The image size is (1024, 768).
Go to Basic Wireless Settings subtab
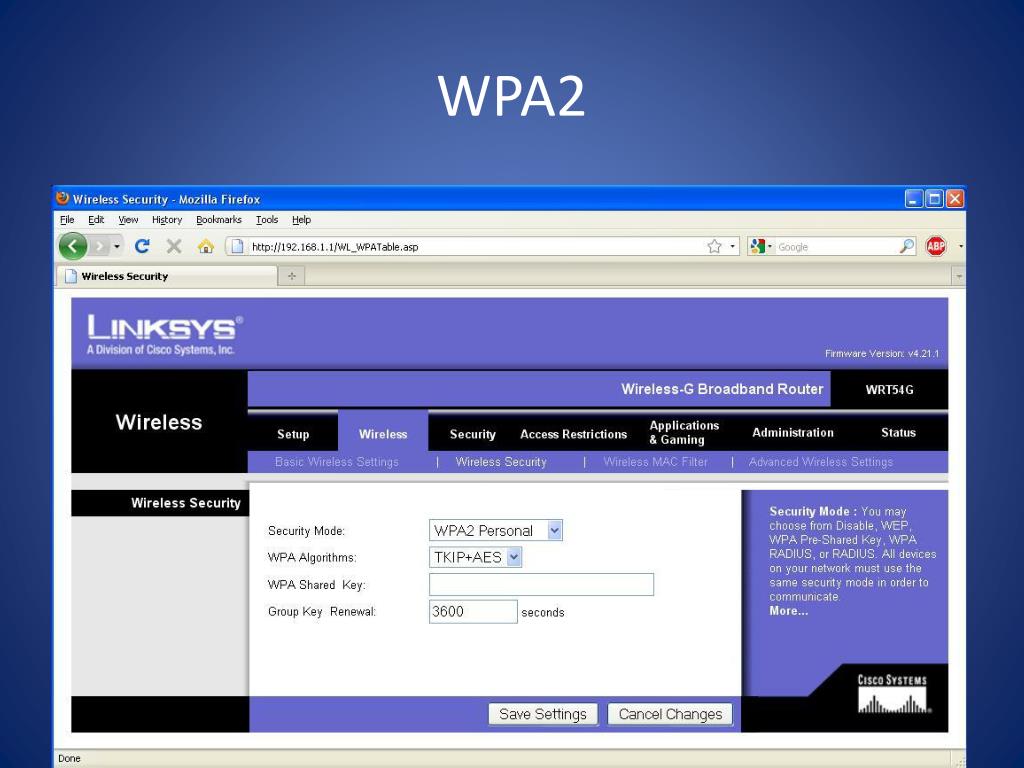pyautogui.click(x=336, y=462)
